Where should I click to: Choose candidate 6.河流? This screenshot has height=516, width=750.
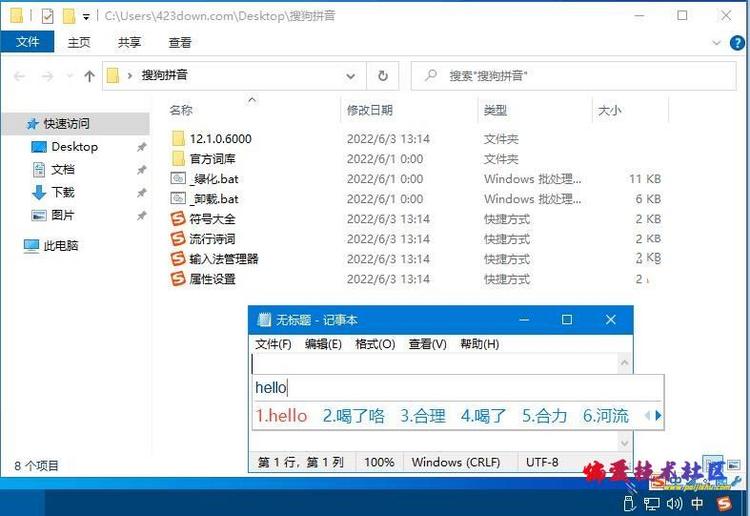tap(606, 415)
